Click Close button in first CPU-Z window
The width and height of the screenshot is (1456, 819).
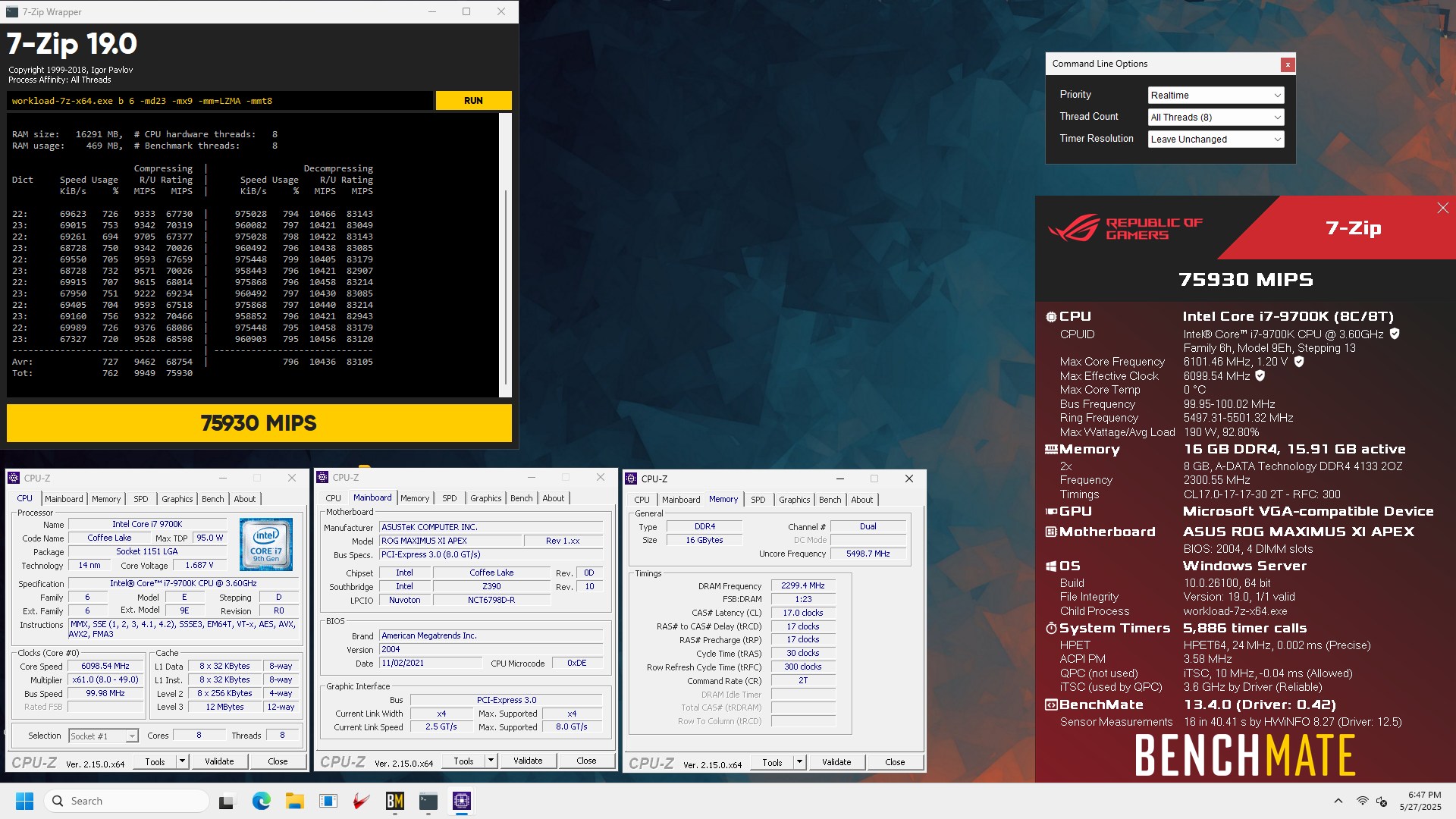[x=278, y=761]
